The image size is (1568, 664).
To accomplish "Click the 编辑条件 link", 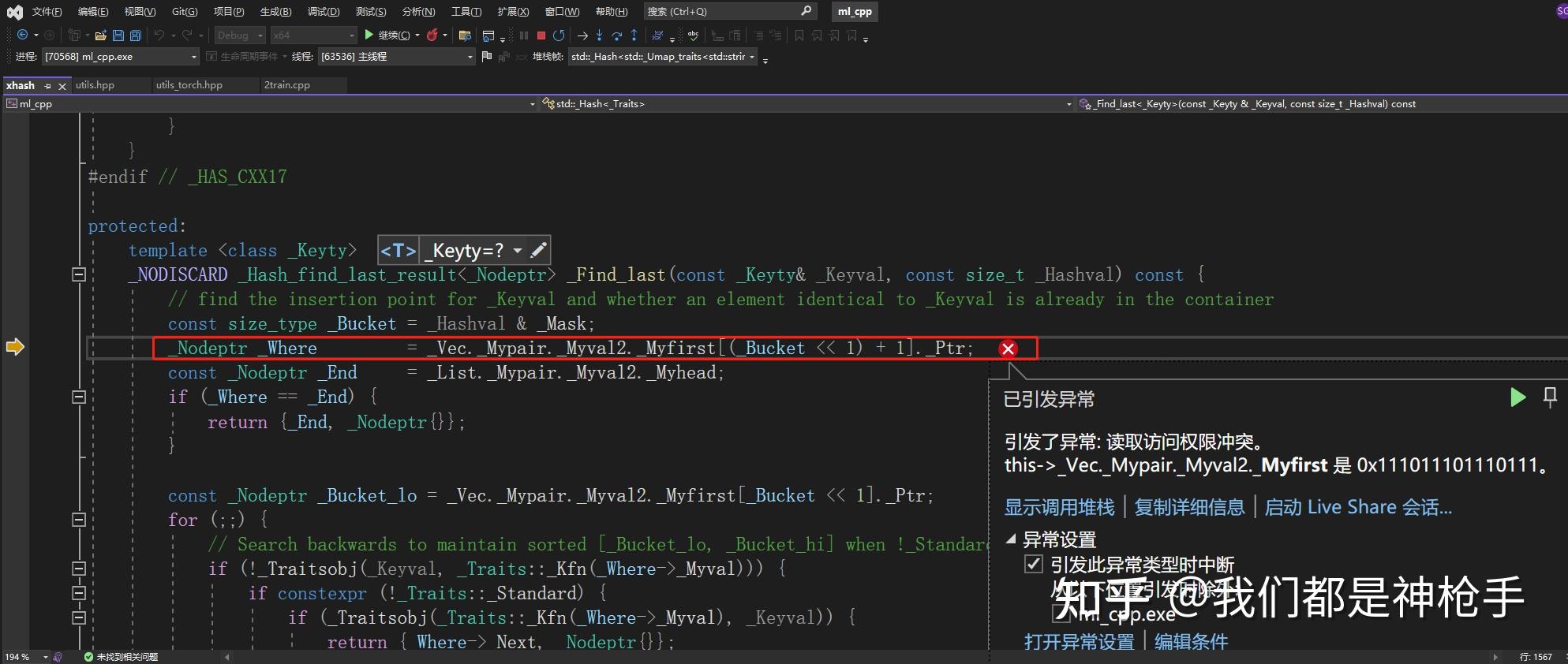I will tap(1191, 642).
